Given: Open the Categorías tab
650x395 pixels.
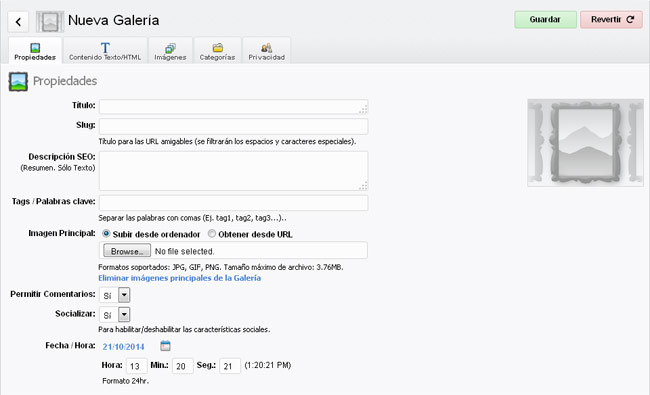Looking at the screenshot, I should [x=217, y=51].
